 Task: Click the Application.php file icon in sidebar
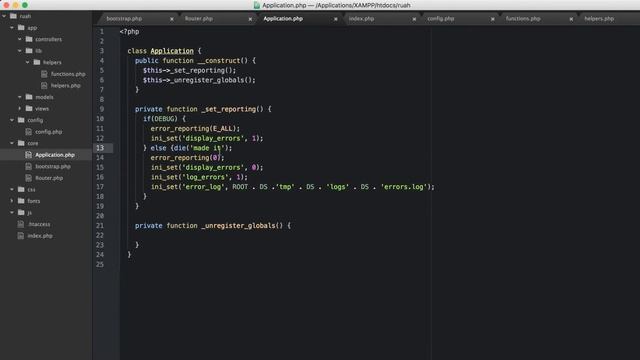(29, 155)
